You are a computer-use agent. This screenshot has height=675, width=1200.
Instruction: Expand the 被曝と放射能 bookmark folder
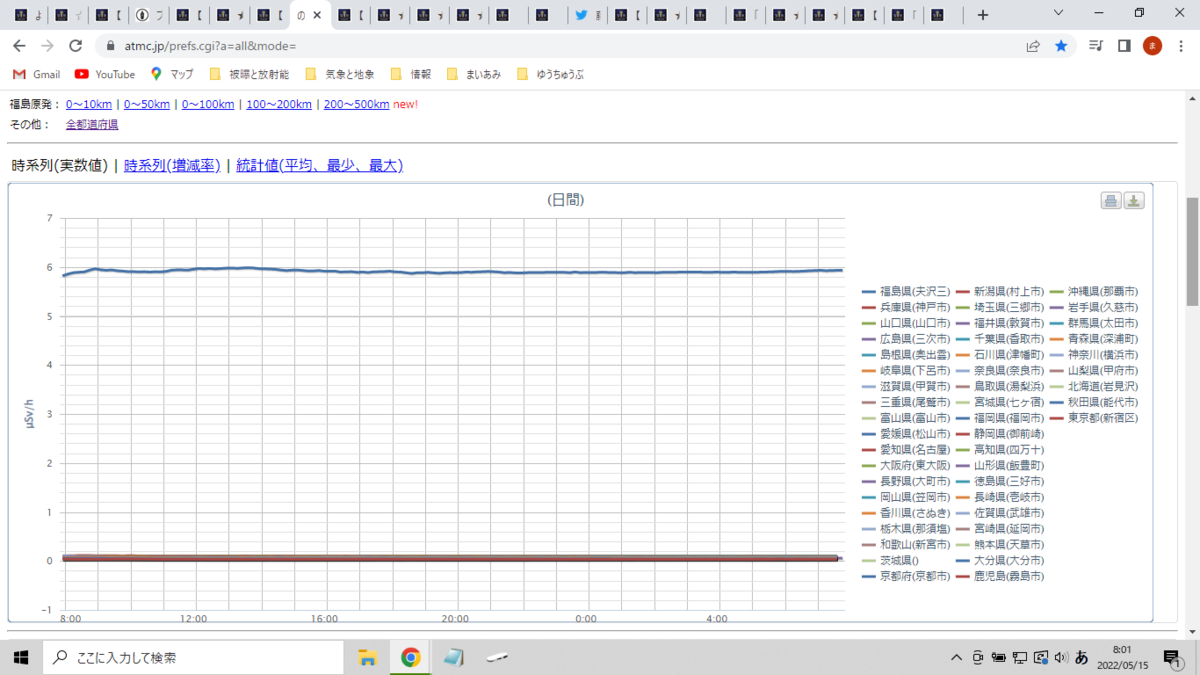pyautogui.click(x=249, y=74)
